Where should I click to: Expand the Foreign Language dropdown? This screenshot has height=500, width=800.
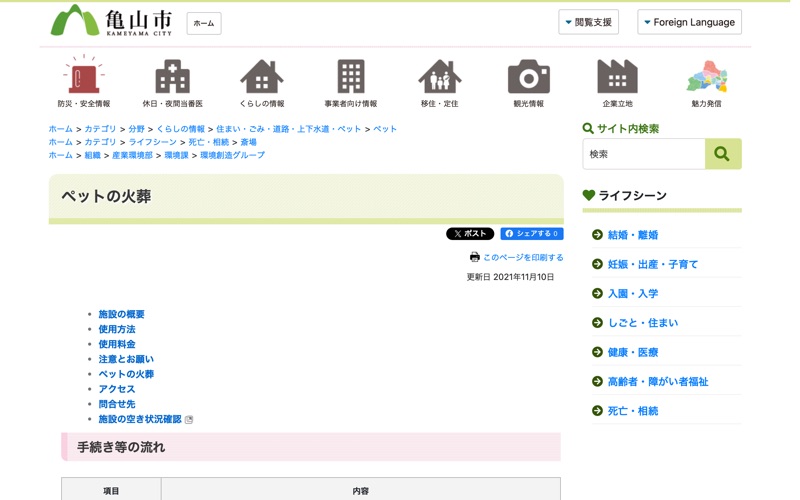click(x=689, y=22)
